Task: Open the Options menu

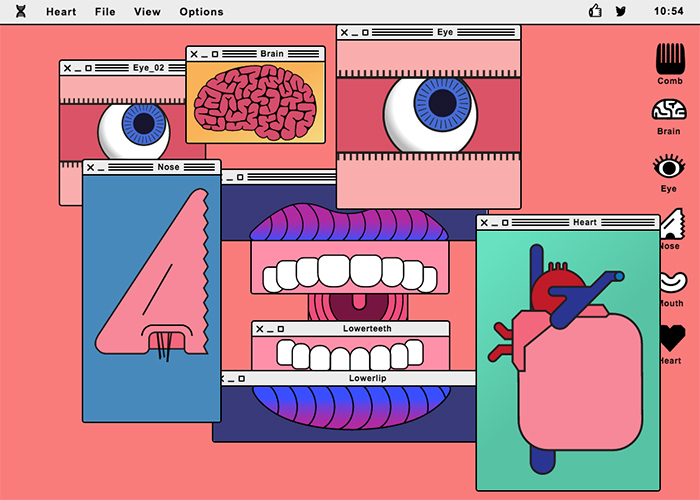Action: pyautogui.click(x=201, y=12)
